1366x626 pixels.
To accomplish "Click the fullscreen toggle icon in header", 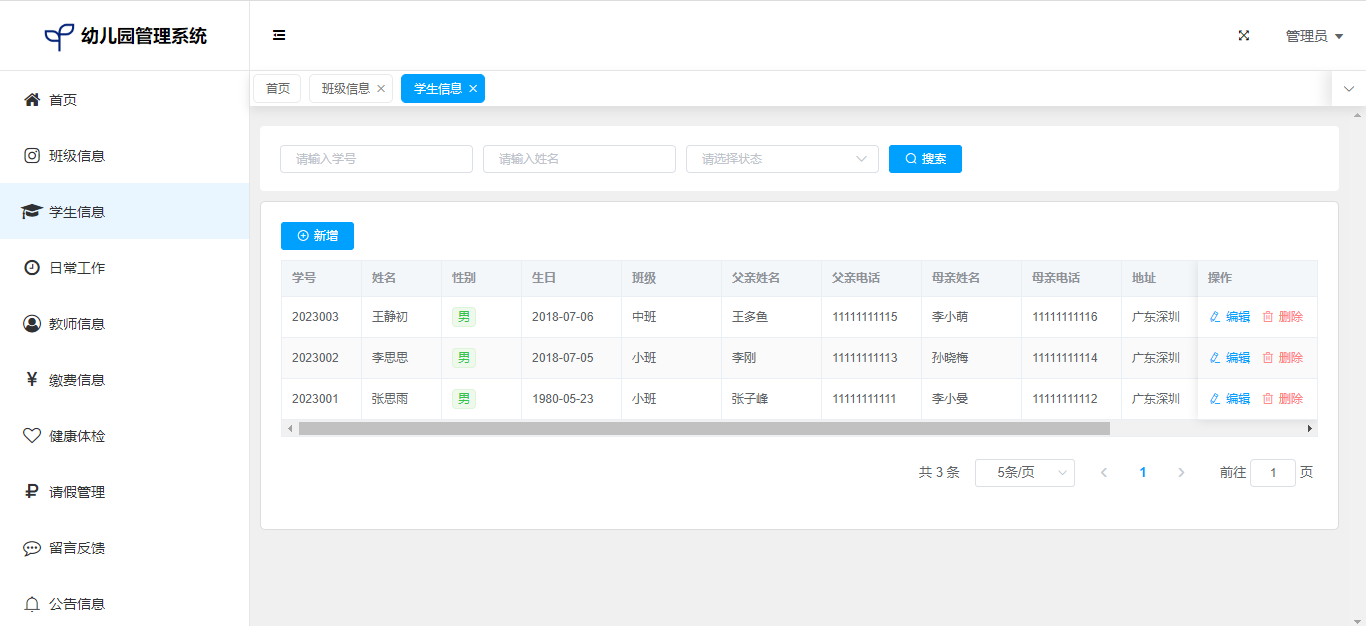I will click(1244, 35).
